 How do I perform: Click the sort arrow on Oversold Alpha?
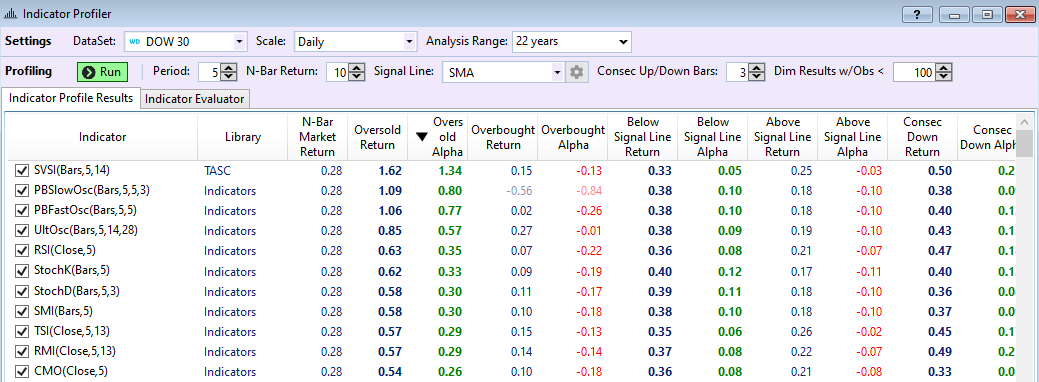421,137
